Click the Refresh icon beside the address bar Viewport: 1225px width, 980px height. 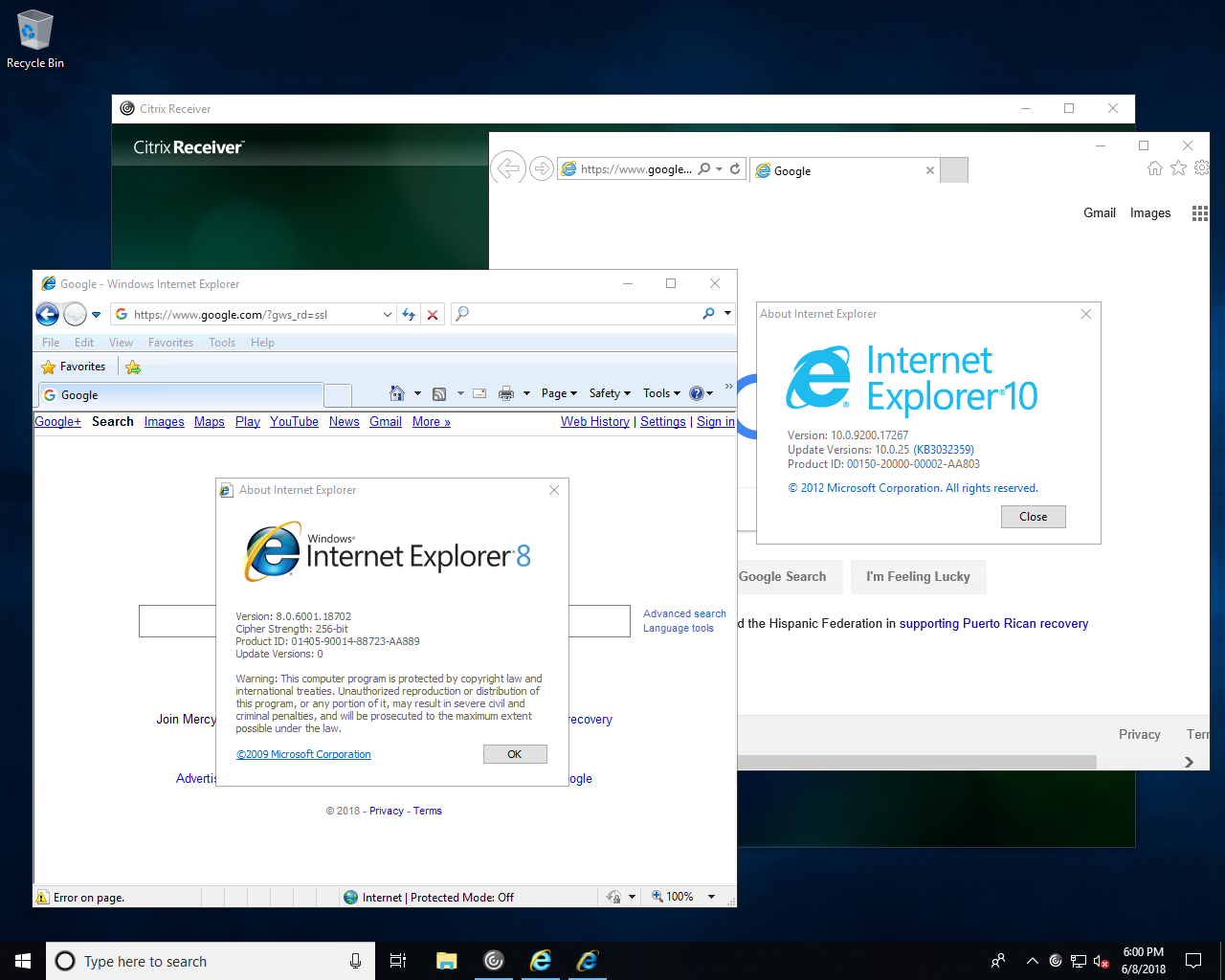click(409, 314)
